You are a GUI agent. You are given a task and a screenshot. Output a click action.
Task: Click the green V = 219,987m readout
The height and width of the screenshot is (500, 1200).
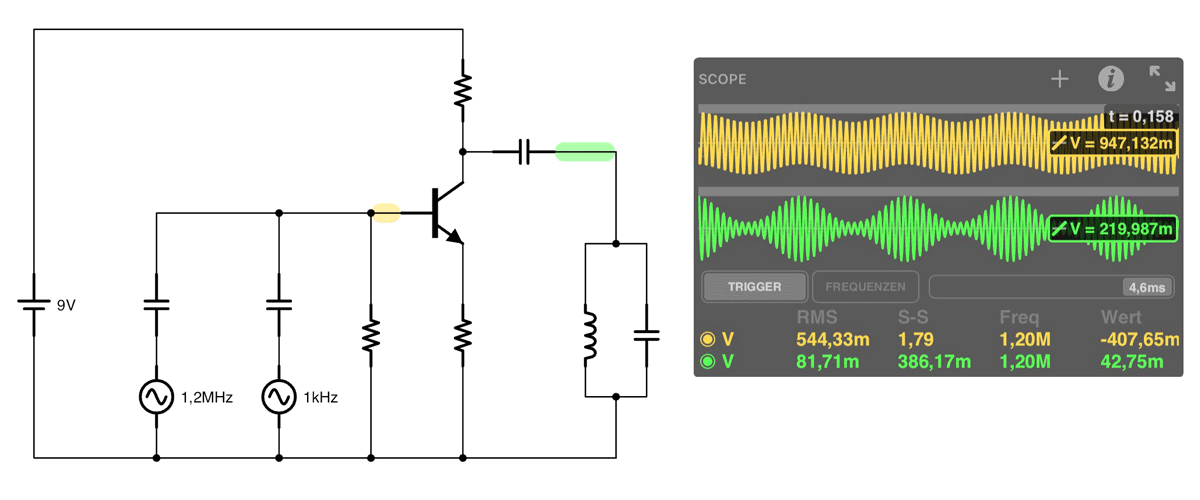point(1112,229)
